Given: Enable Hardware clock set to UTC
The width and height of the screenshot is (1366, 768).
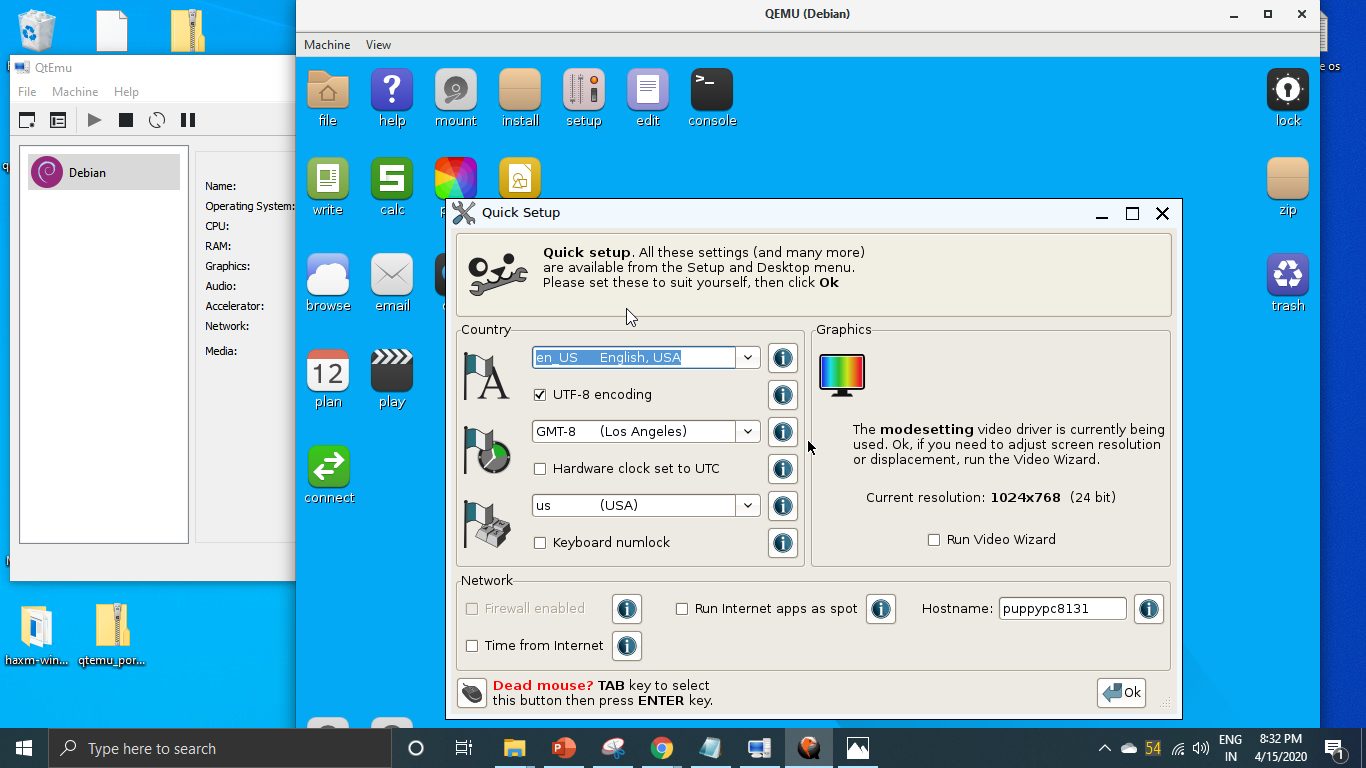Looking at the screenshot, I should (540, 468).
